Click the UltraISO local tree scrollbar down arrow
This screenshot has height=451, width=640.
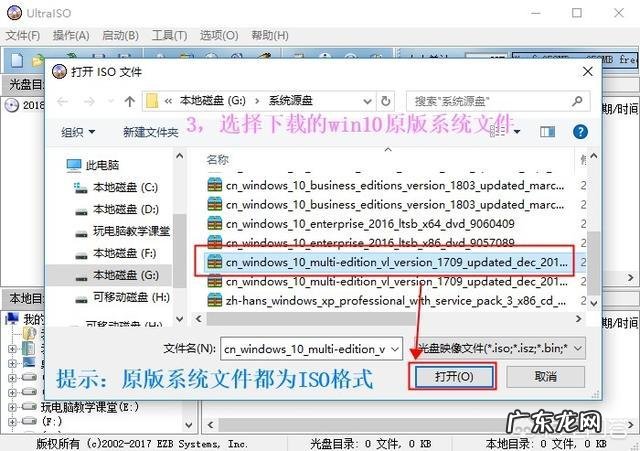tap(189, 425)
